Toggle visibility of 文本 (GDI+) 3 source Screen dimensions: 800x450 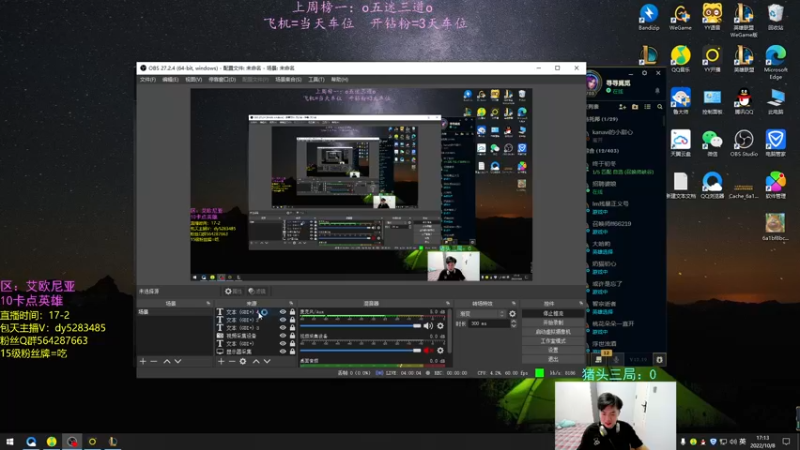(x=283, y=328)
